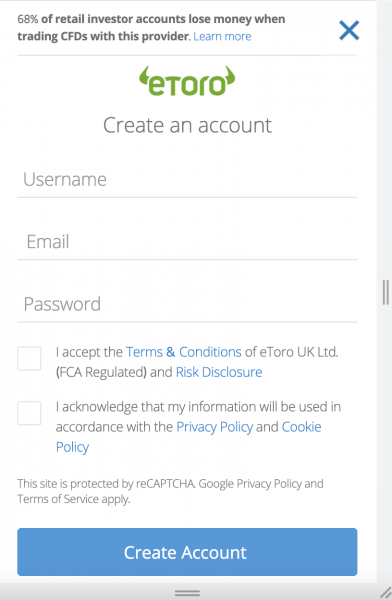Check the information acknowledgment checkbox
This screenshot has height=600, width=392.
(29, 413)
